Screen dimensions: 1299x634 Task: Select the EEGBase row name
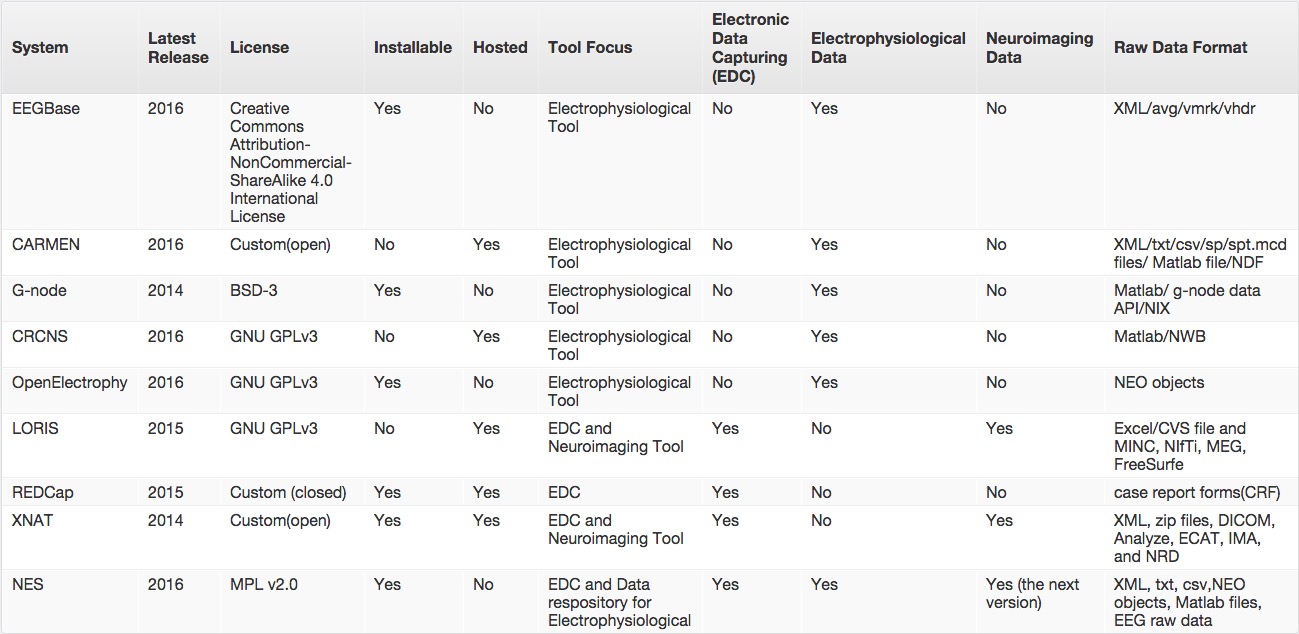coord(46,108)
